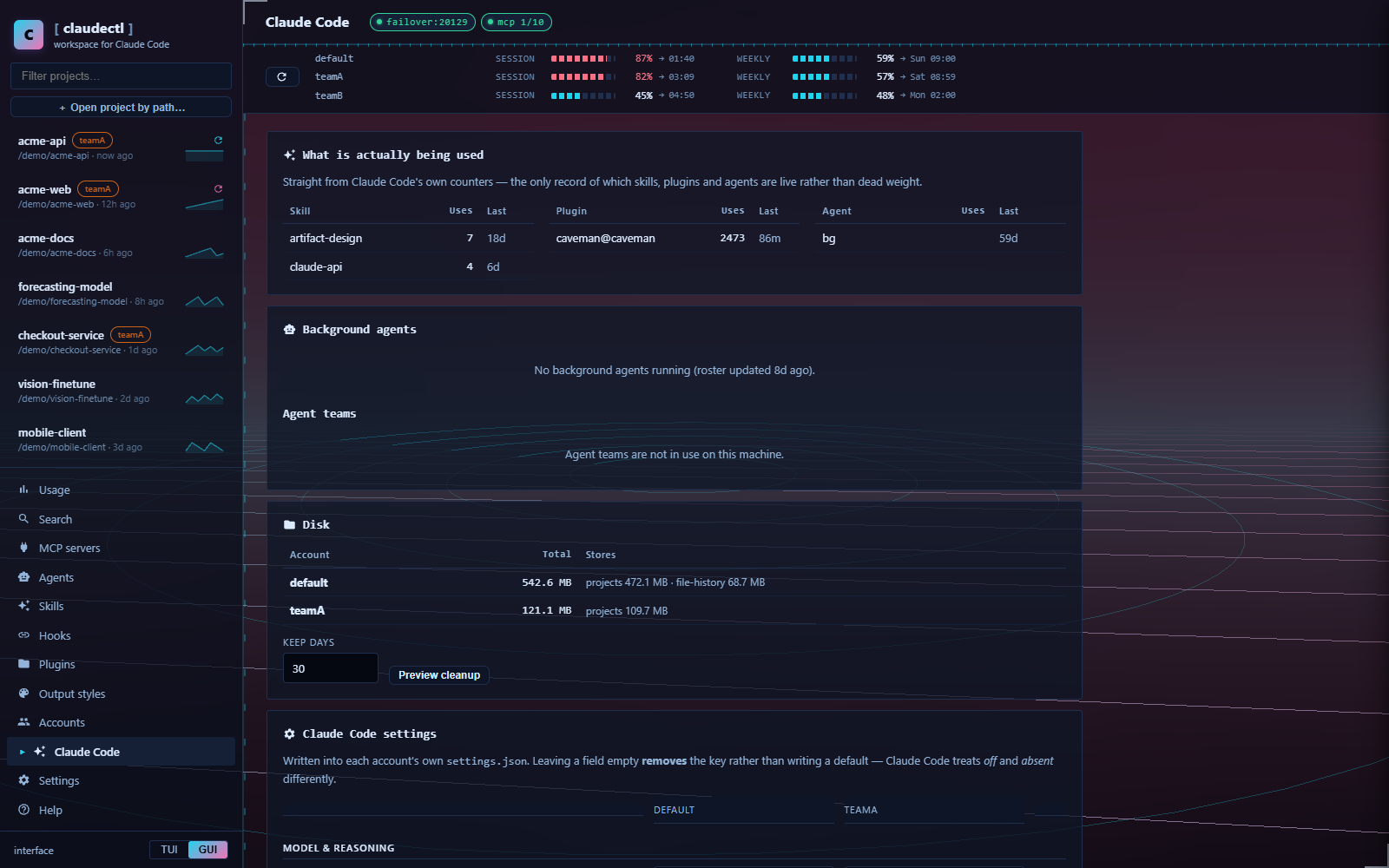1389x868 pixels.
Task: Click the 121.1 MB total value
Action: [547, 611]
